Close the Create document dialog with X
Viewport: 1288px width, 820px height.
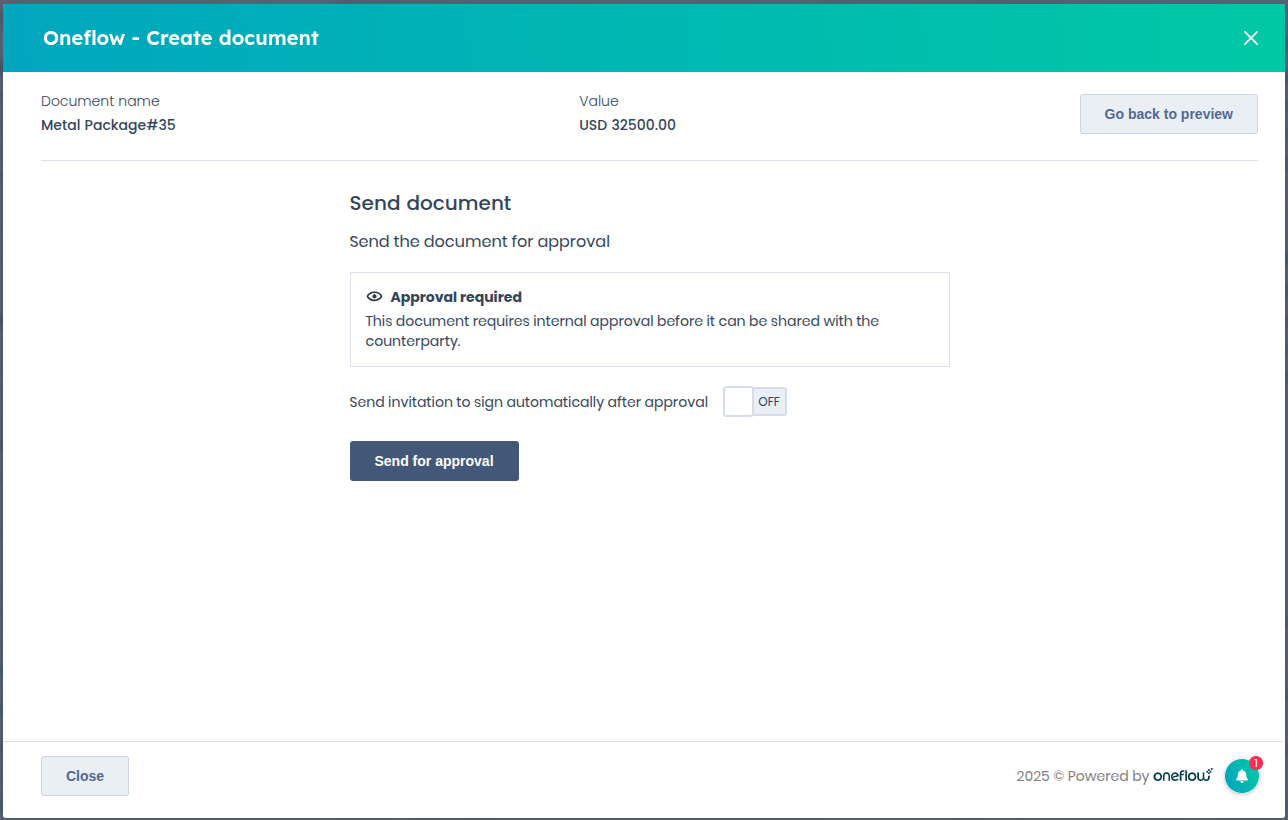click(1250, 38)
